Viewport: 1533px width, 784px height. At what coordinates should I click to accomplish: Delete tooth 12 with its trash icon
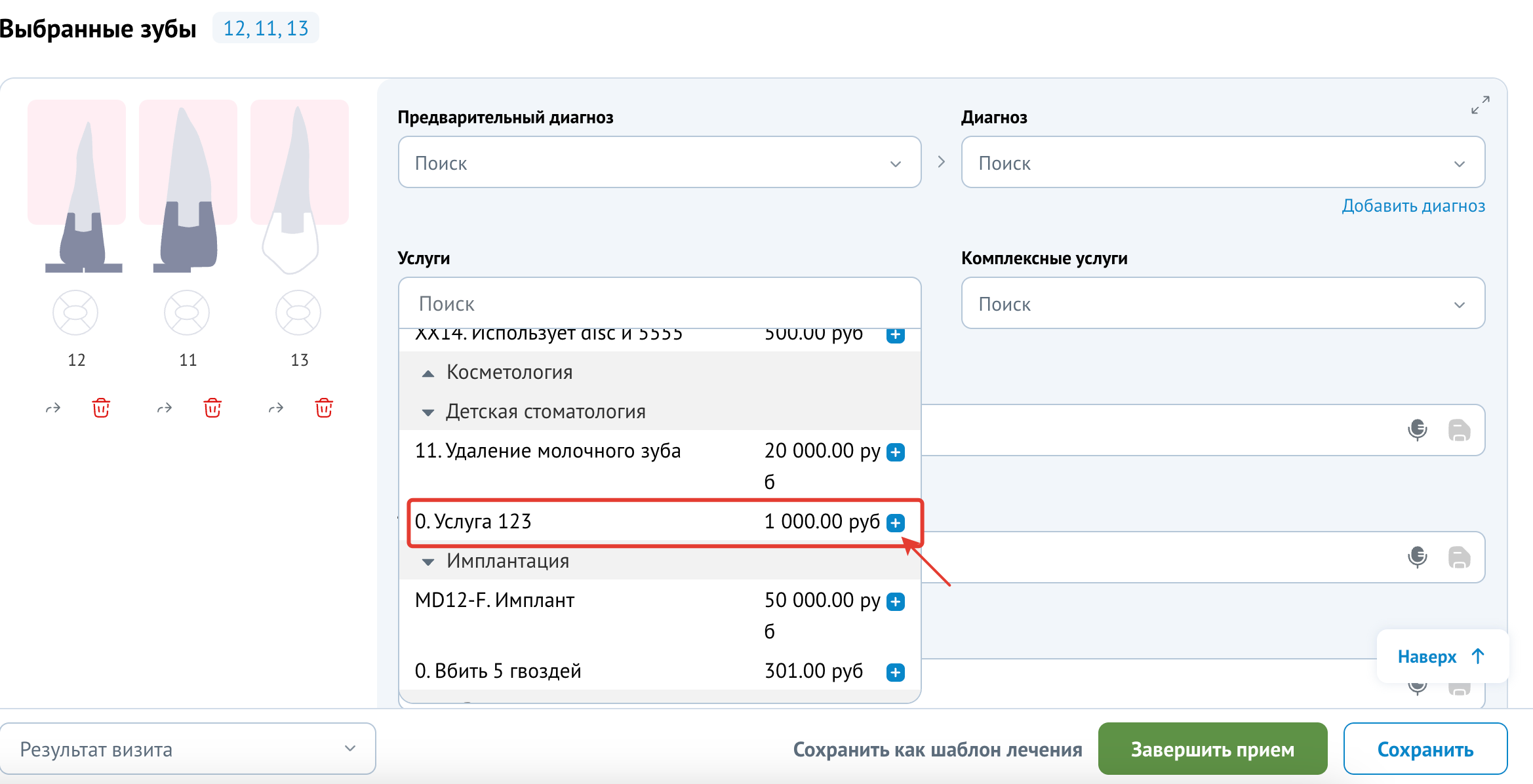tap(101, 408)
